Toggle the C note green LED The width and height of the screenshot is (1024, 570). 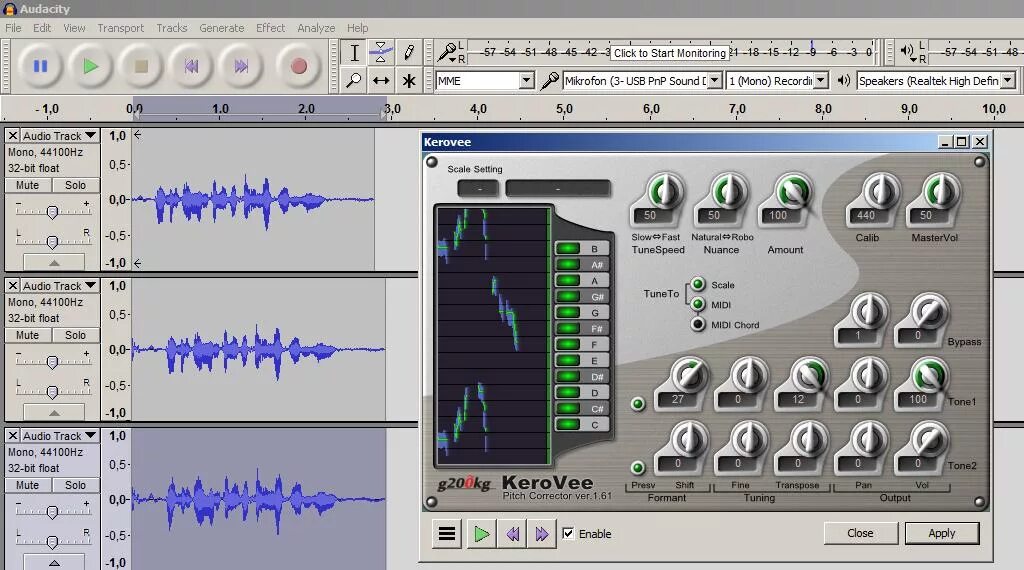point(568,424)
